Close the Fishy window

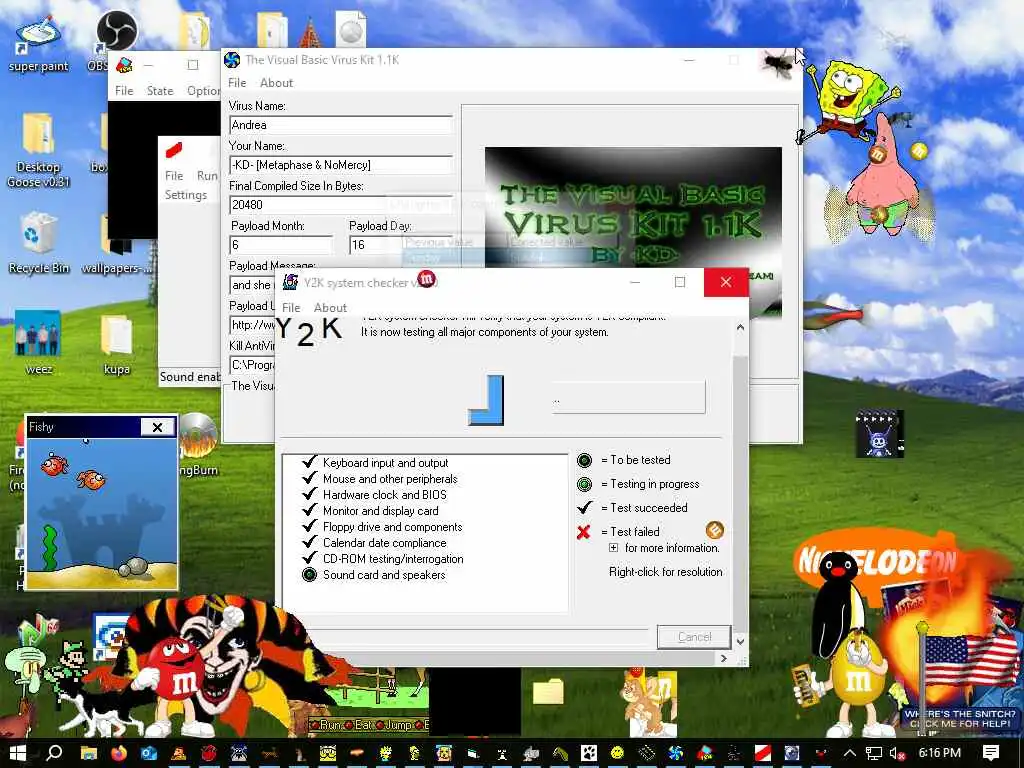(x=157, y=427)
